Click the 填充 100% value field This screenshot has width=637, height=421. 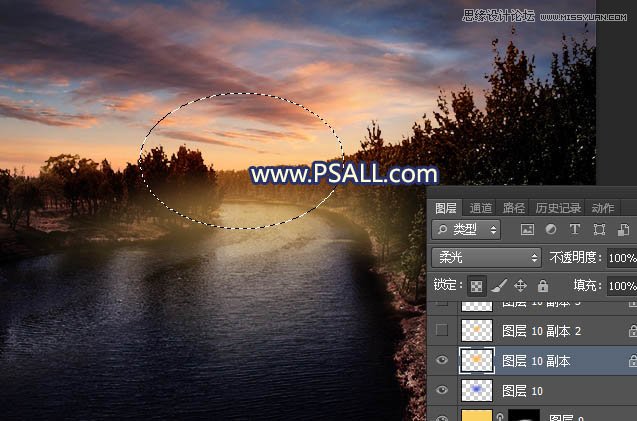point(622,286)
